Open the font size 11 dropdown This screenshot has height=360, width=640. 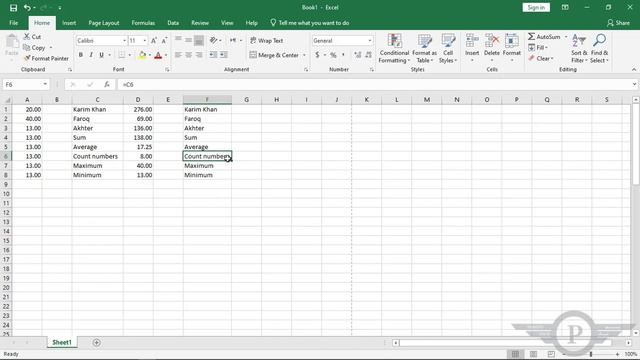(x=144, y=41)
